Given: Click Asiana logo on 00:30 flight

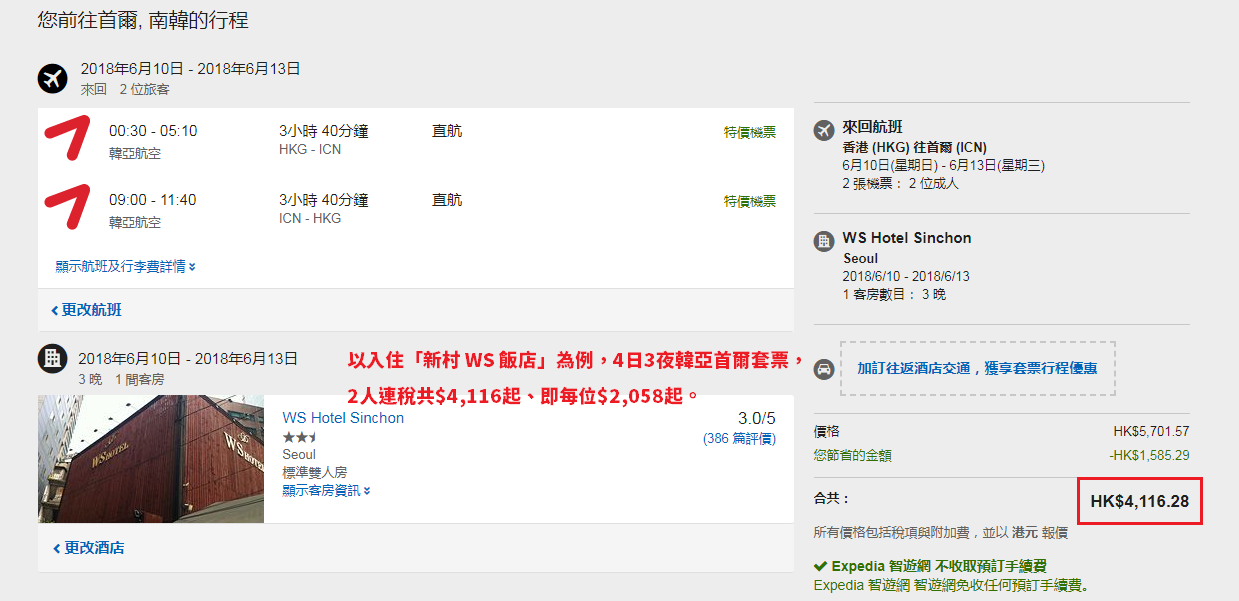Looking at the screenshot, I should 70,140.
